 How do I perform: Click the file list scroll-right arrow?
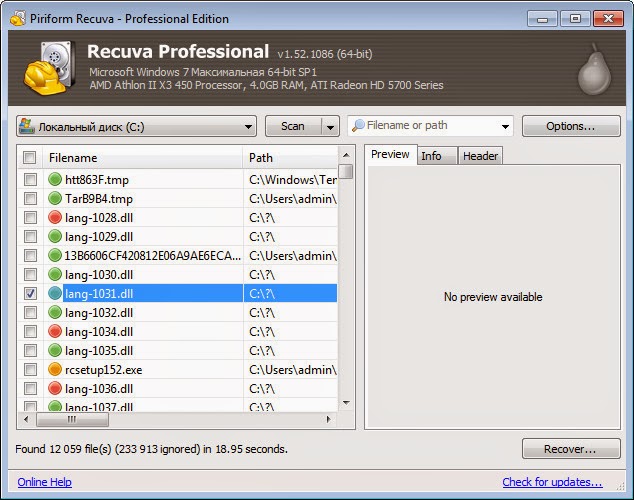tap(328, 419)
